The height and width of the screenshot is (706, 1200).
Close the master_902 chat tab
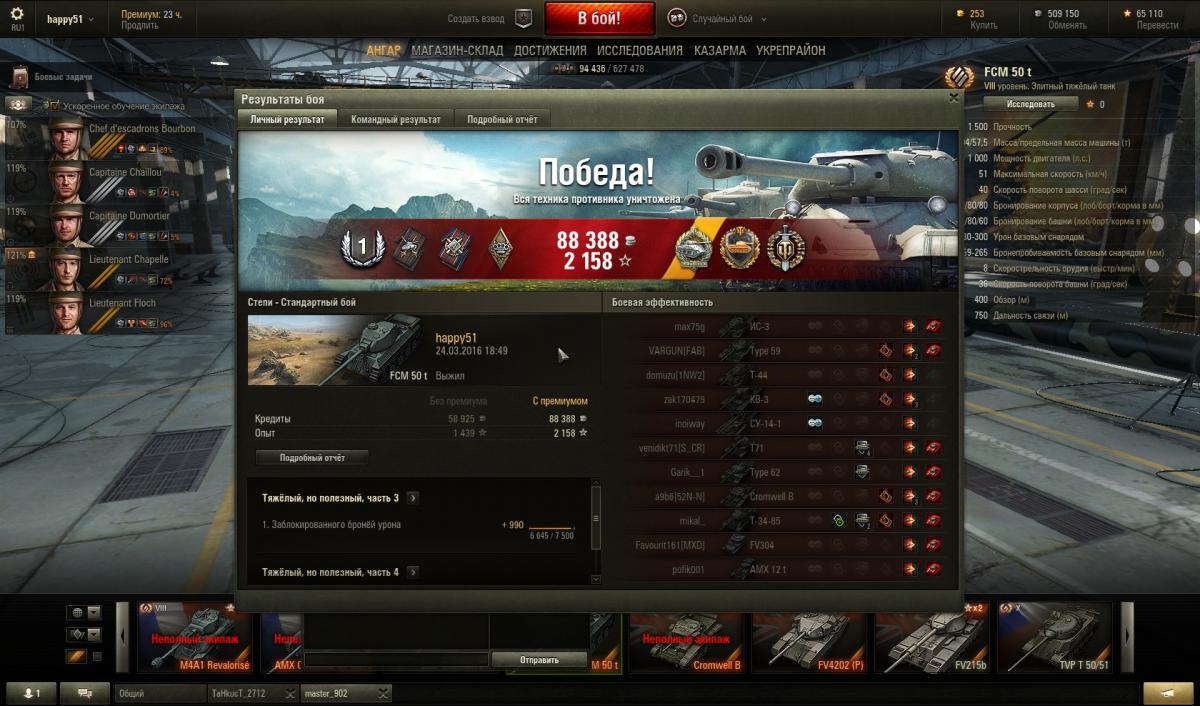383,693
